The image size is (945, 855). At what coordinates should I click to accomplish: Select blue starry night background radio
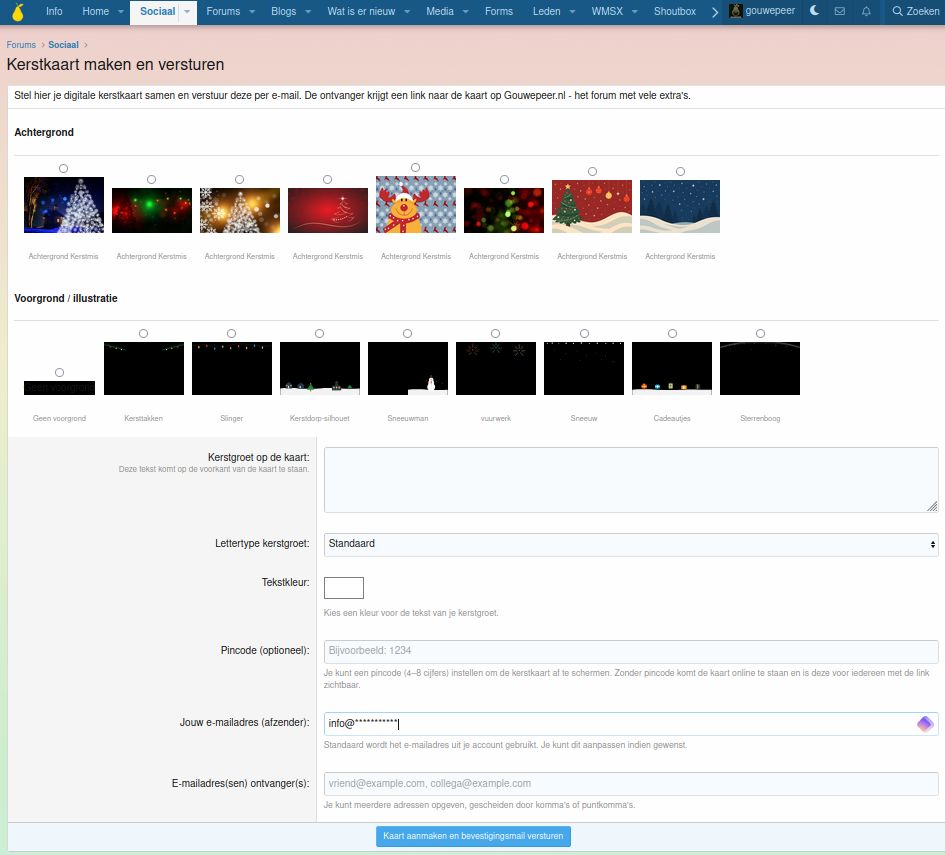coord(680,172)
